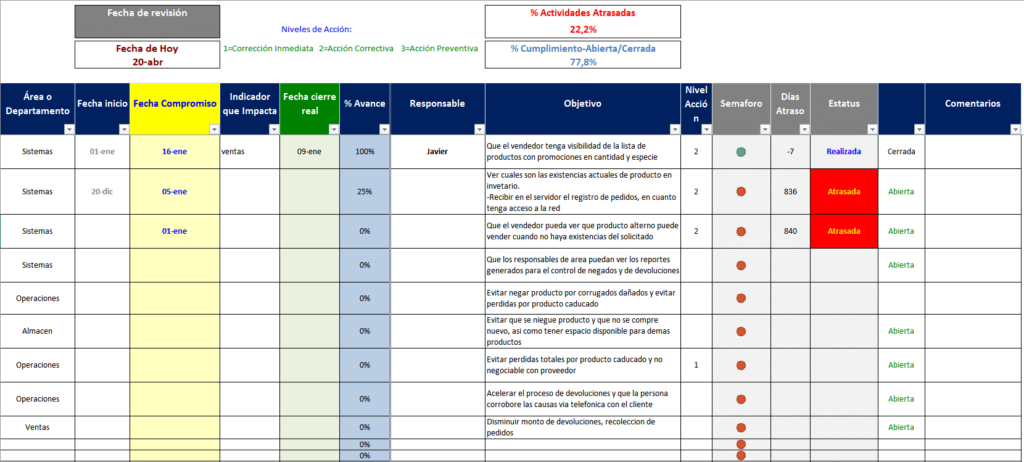This screenshot has width=1024, height=462.
Task: Open the Objetivo filter dropdown
Action: 675,129
